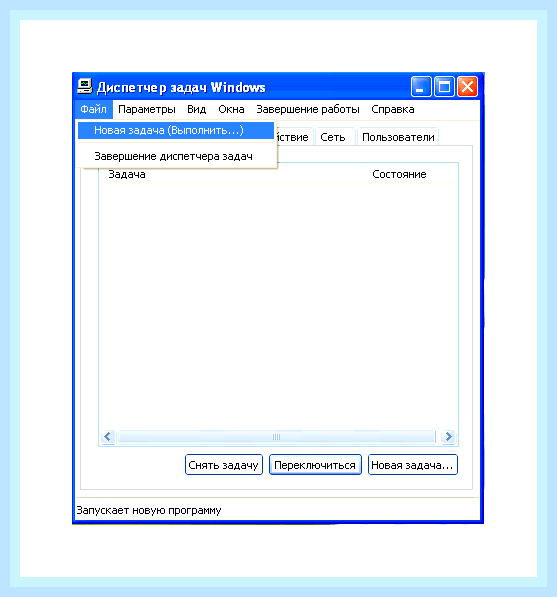Click the status bar text Запускает новую программу
The width and height of the screenshot is (557, 597).
[149, 510]
